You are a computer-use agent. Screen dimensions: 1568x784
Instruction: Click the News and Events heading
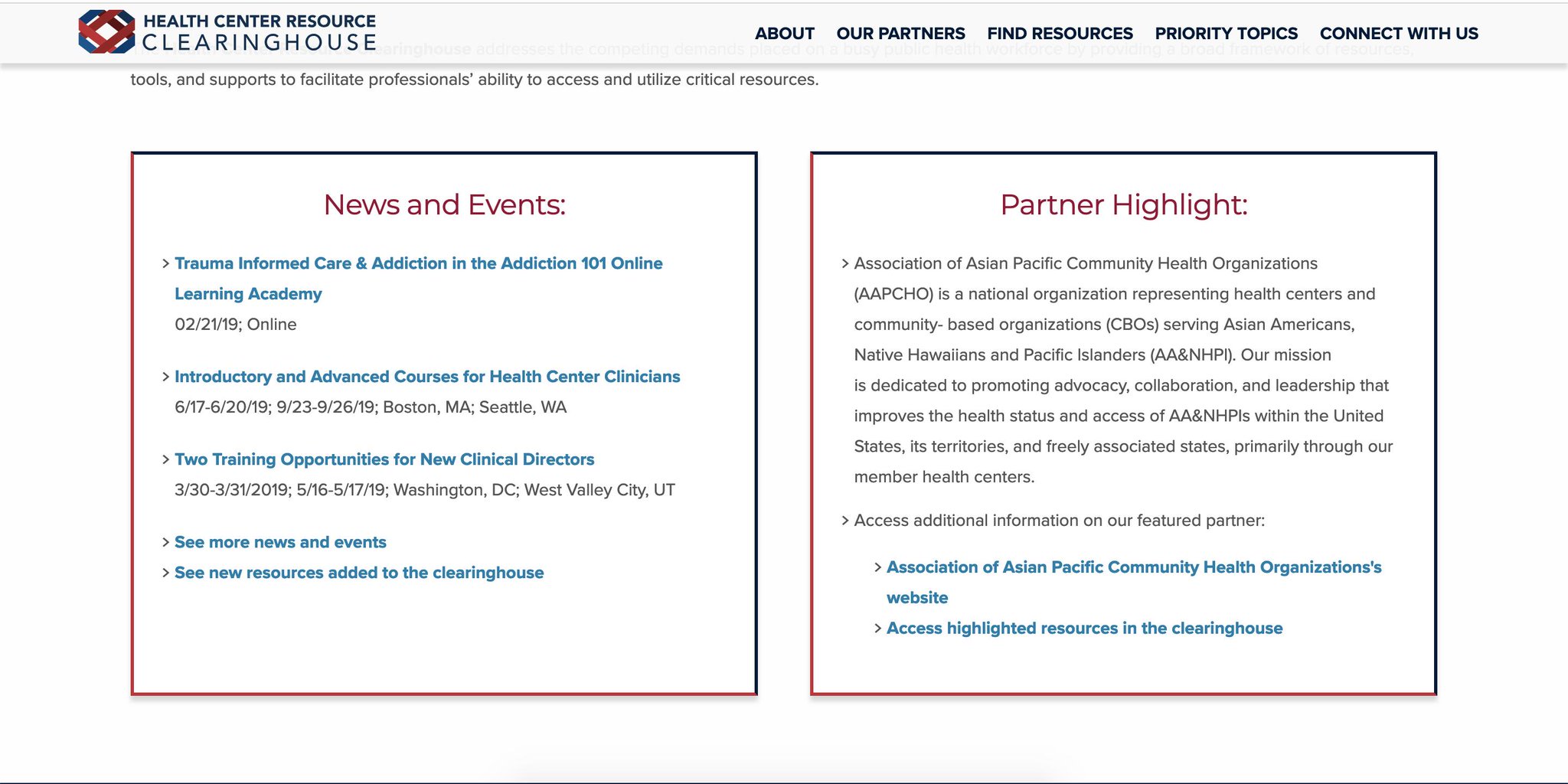[444, 204]
